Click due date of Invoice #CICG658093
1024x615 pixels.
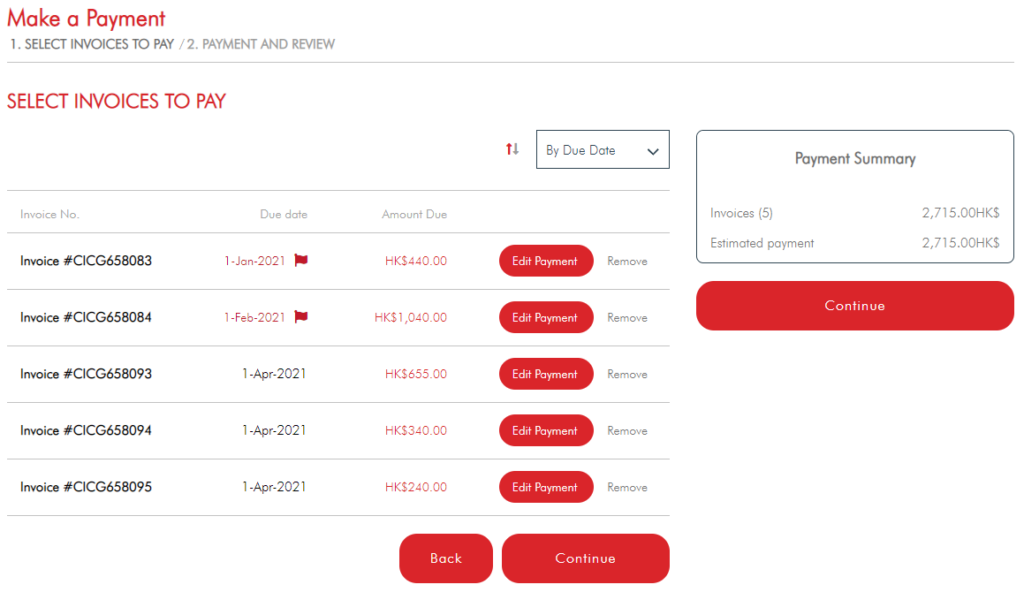click(x=274, y=374)
